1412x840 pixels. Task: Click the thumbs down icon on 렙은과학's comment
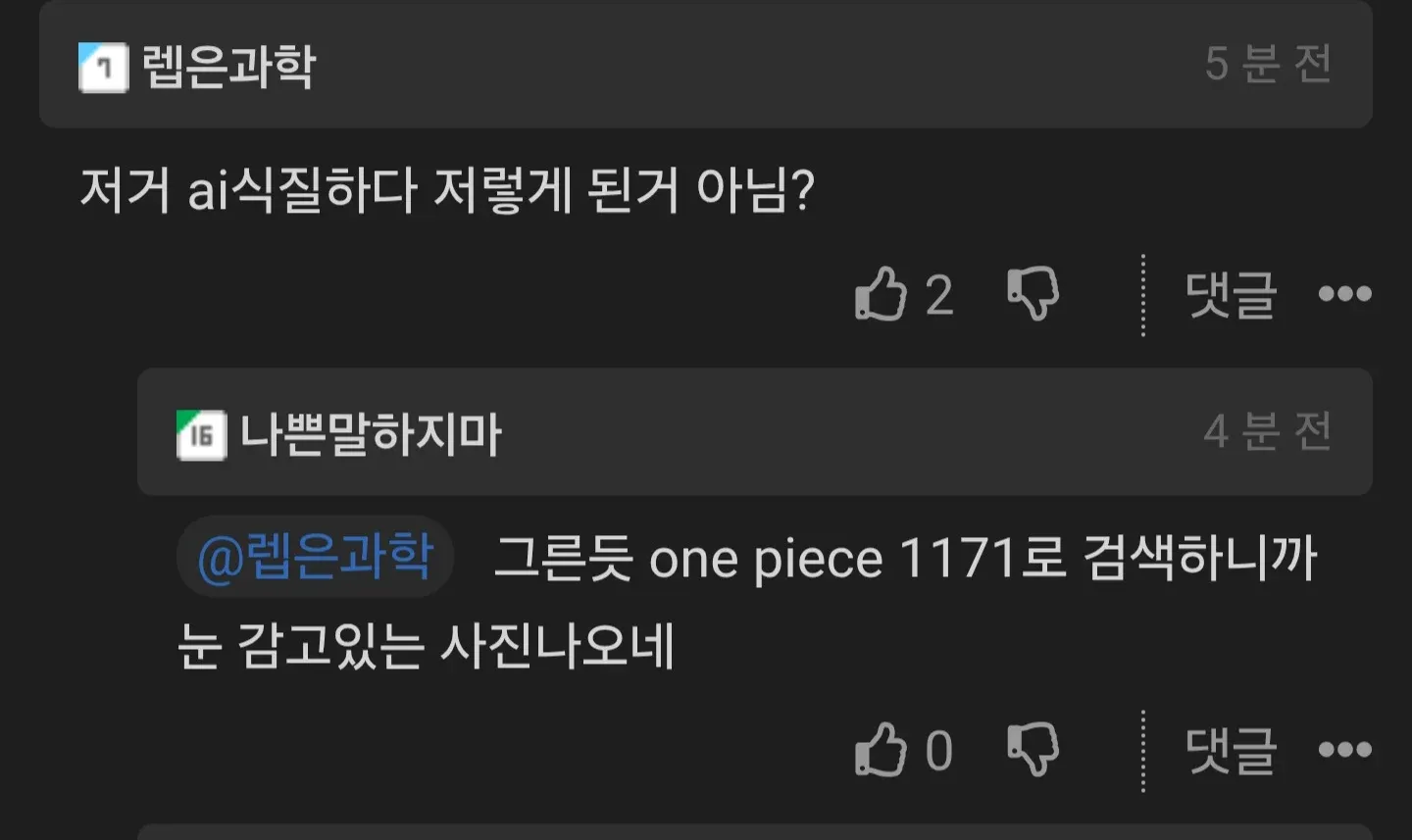tap(1033, 294)
